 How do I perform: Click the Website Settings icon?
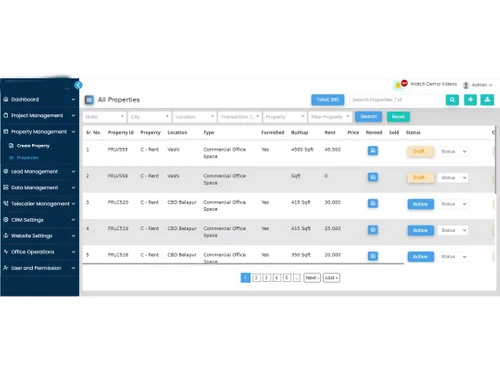6,236
